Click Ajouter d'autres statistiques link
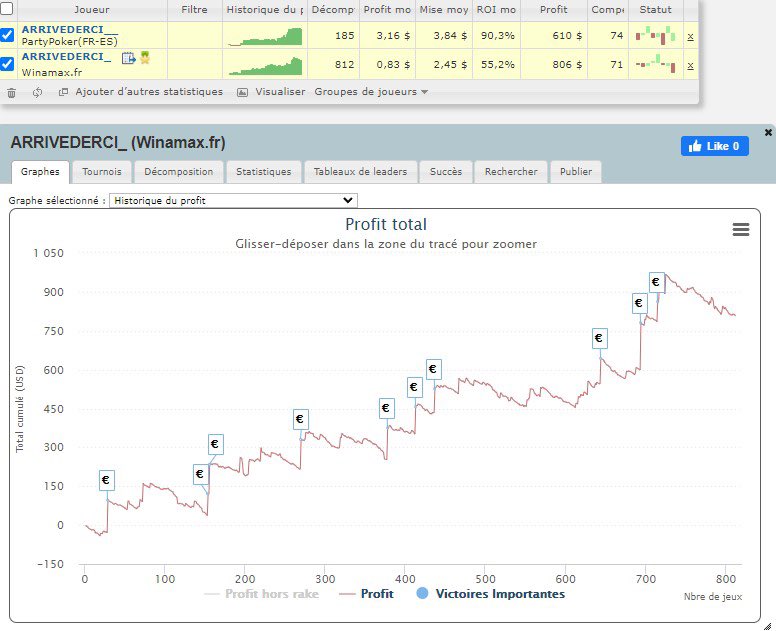This screenshot has width=776, height=631. (x=141, y=92)
